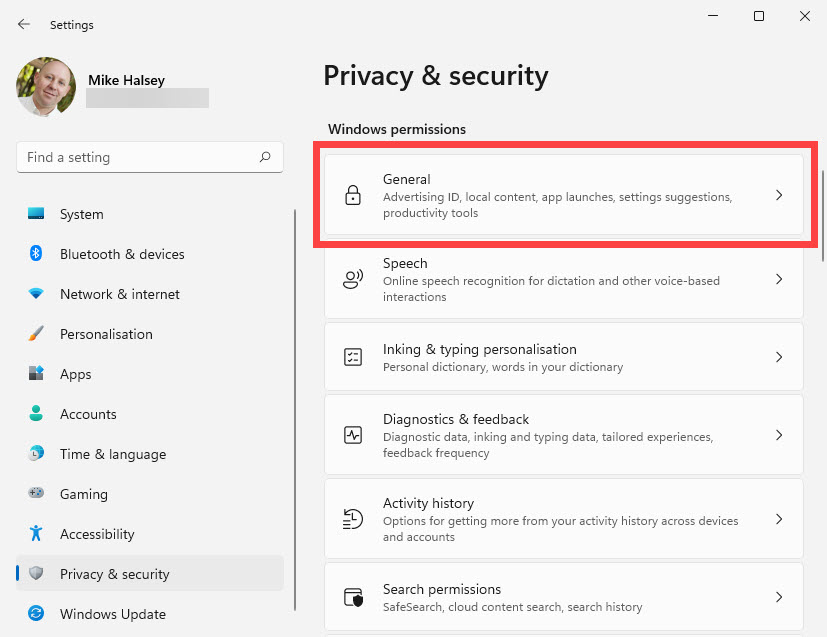Open Speech settings title
The height and width of the screenshot is (637, 827).
(405, 263)
